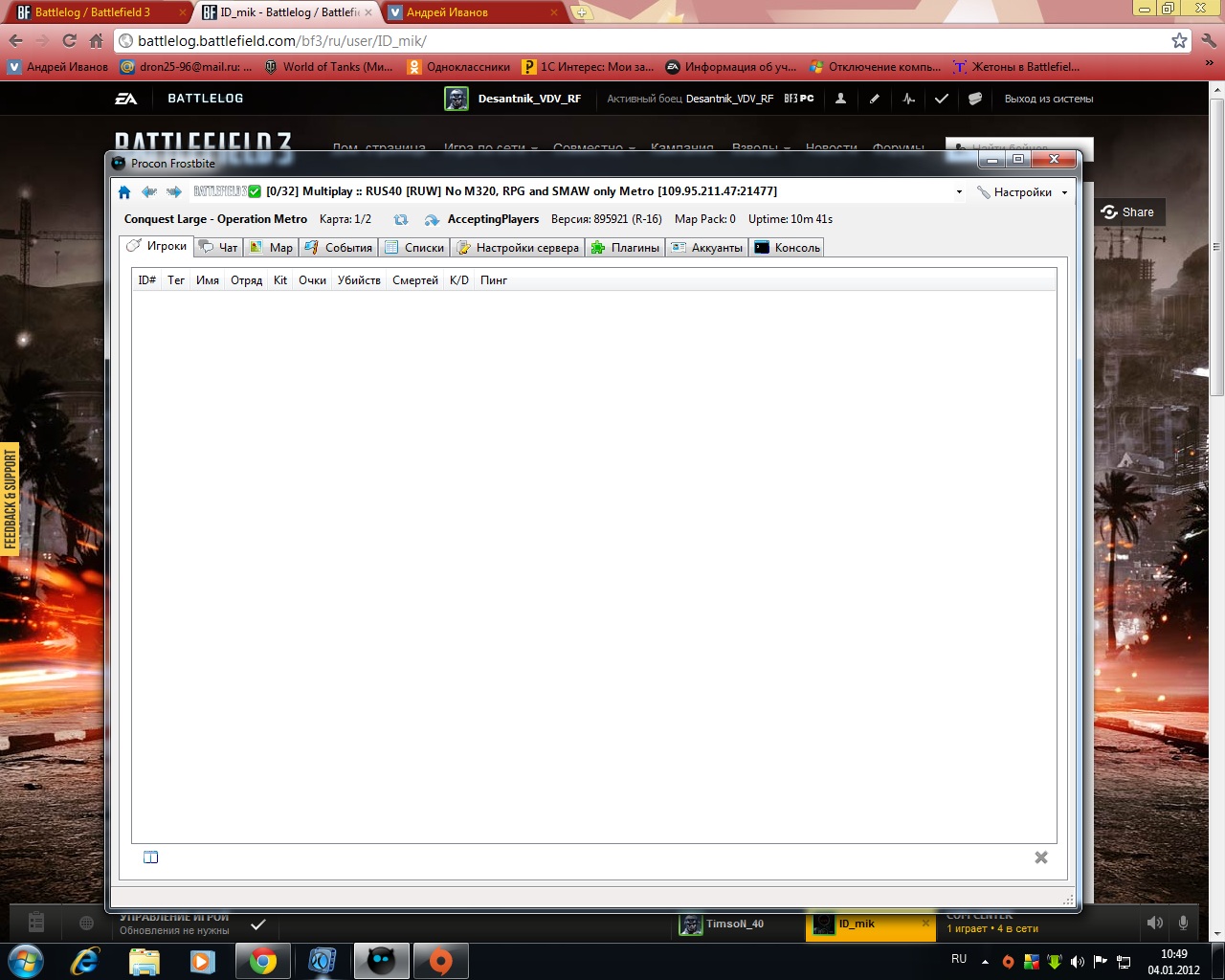Click the gray X icon below player list
1225x980 pixels.
(x=1041, y=857)
